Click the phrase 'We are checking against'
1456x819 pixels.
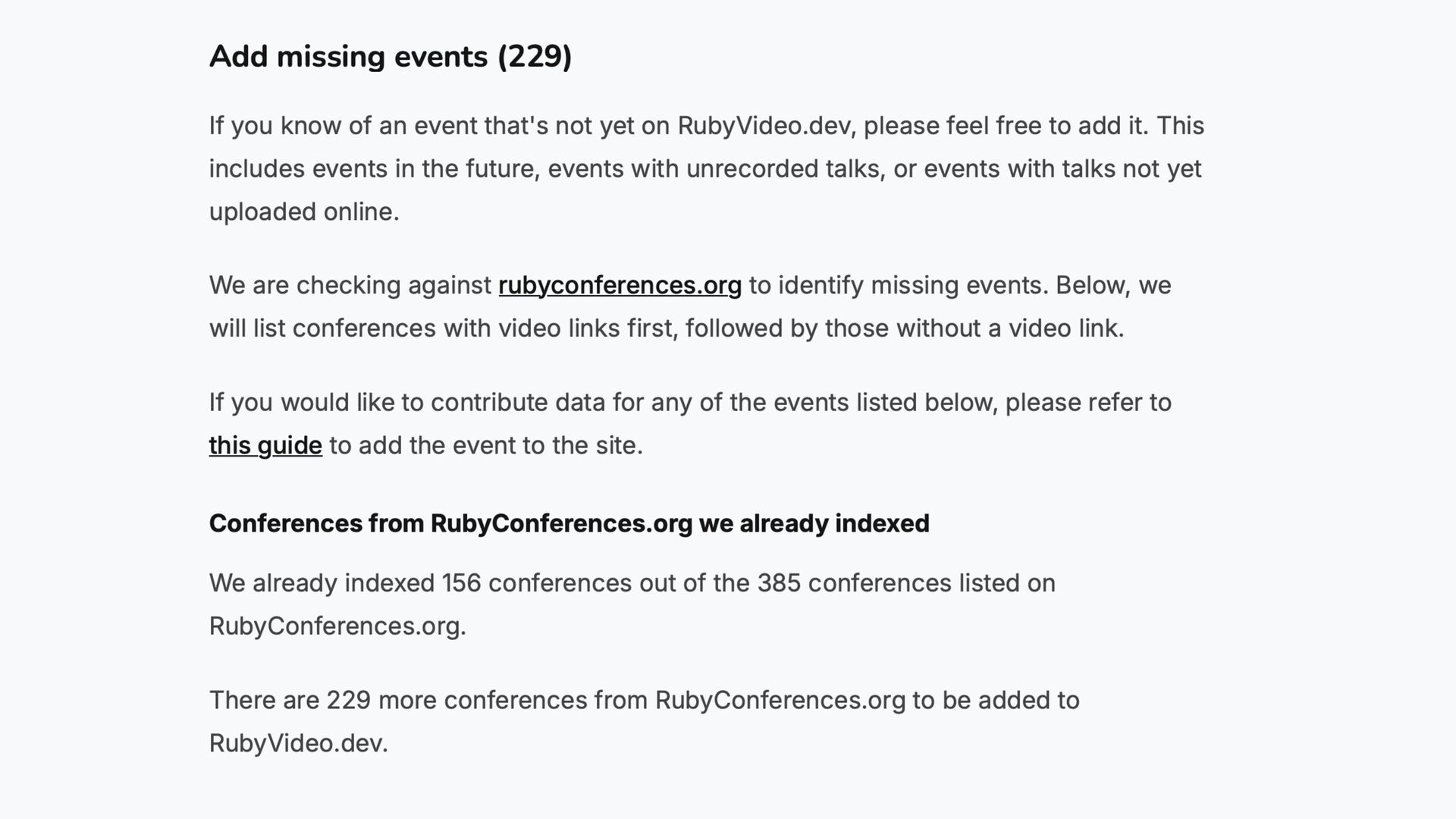[350, 285]
